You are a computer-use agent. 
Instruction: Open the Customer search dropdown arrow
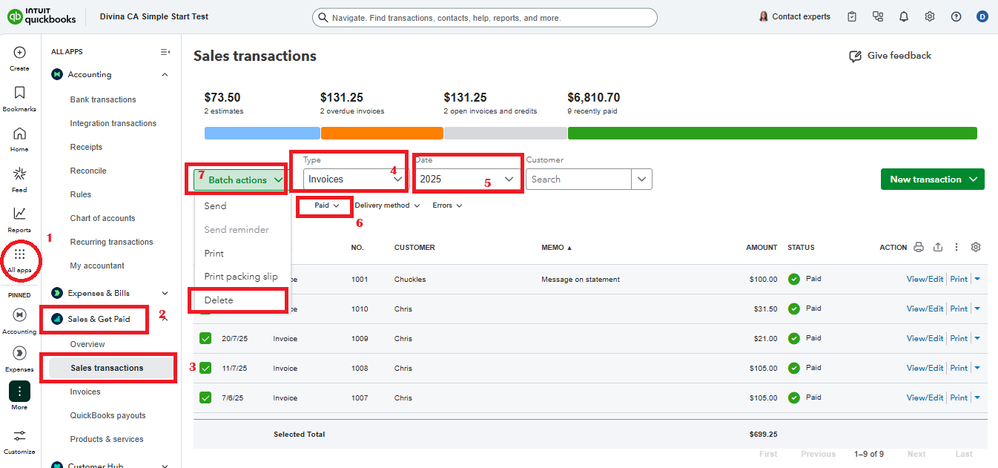[x=642, y=180]
